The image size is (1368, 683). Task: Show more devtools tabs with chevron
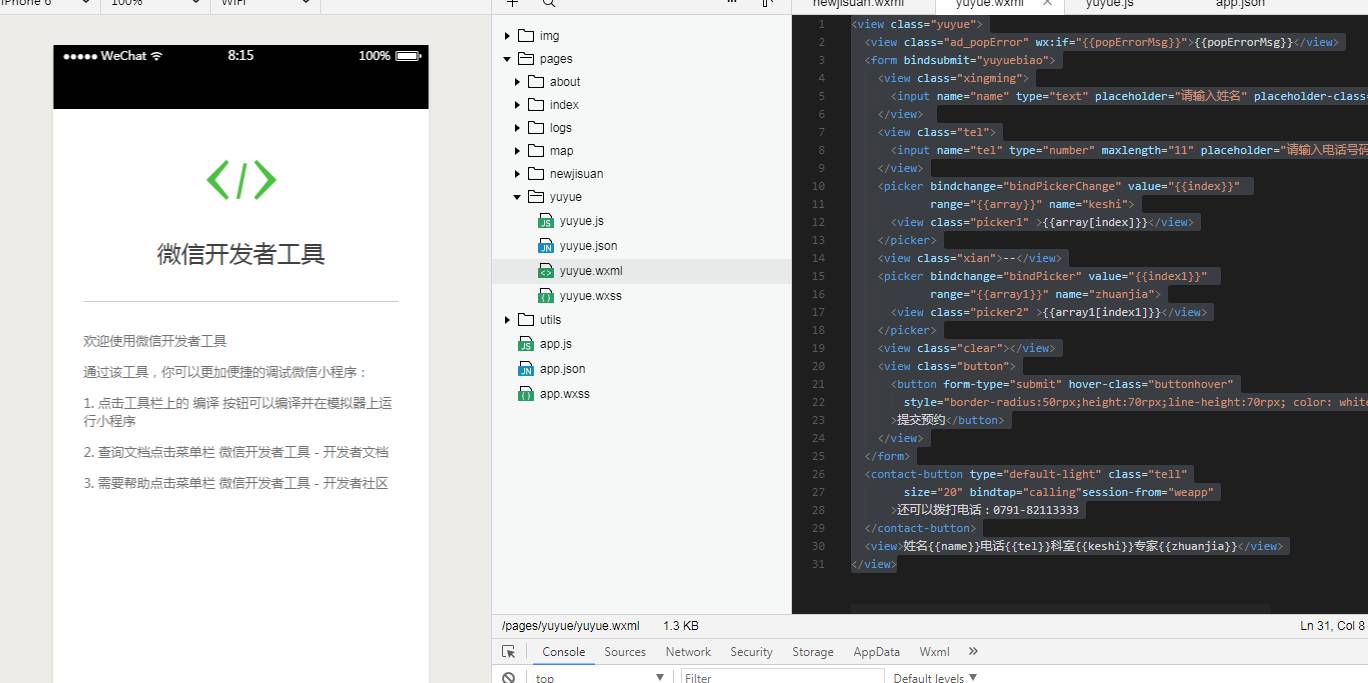coord(973,651)
